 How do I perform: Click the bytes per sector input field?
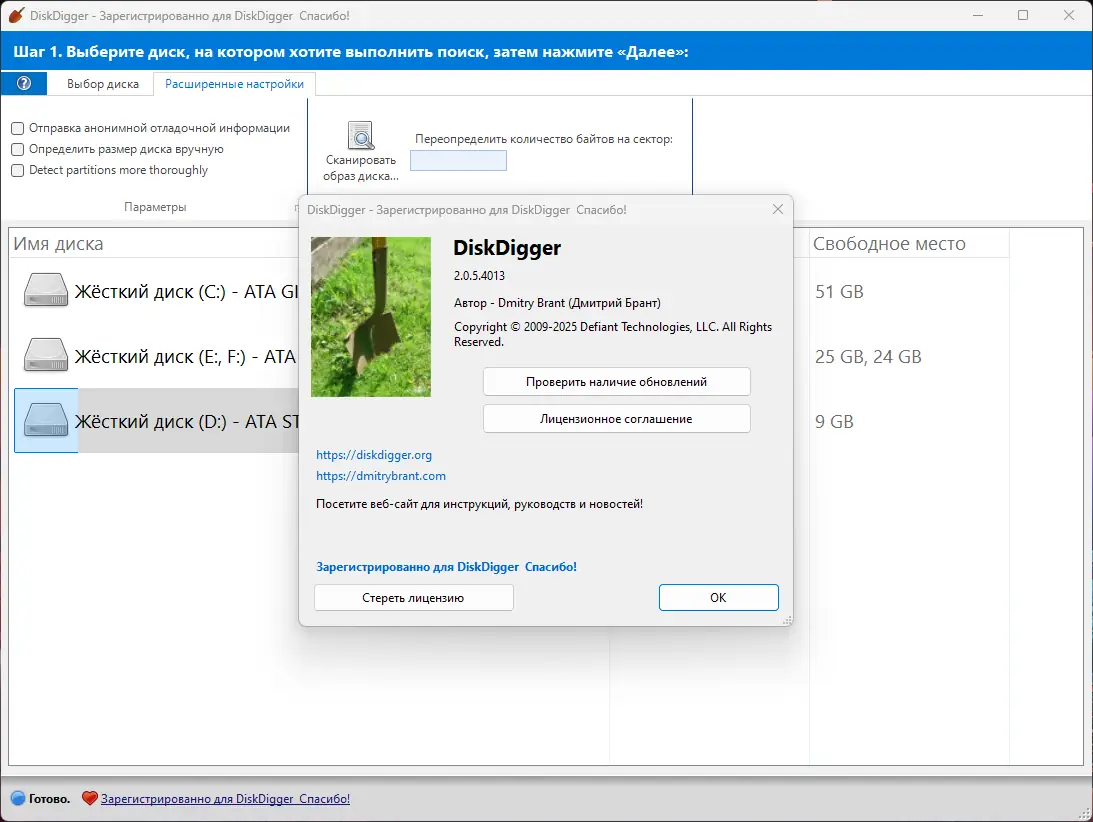click(457, 160)
